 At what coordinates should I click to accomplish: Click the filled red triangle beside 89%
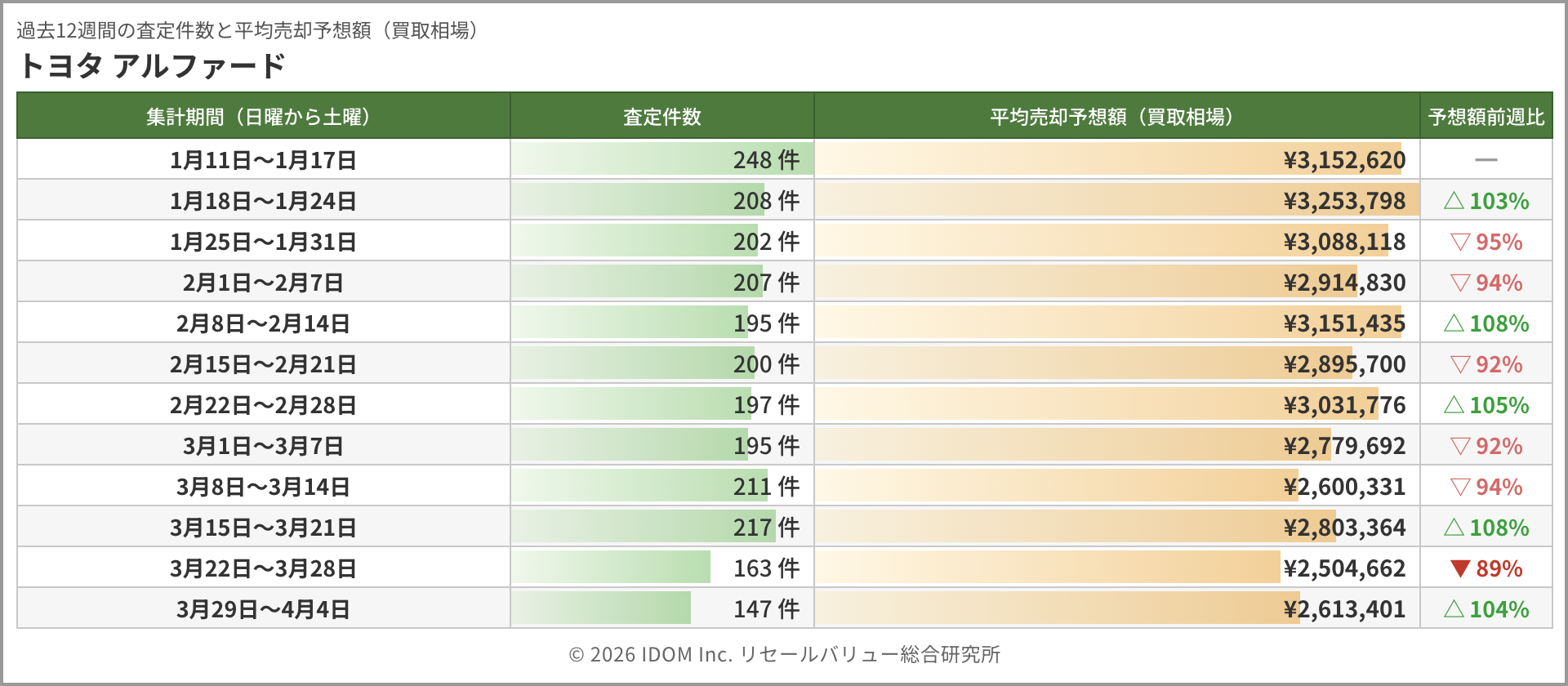[x=1460, y=568]
